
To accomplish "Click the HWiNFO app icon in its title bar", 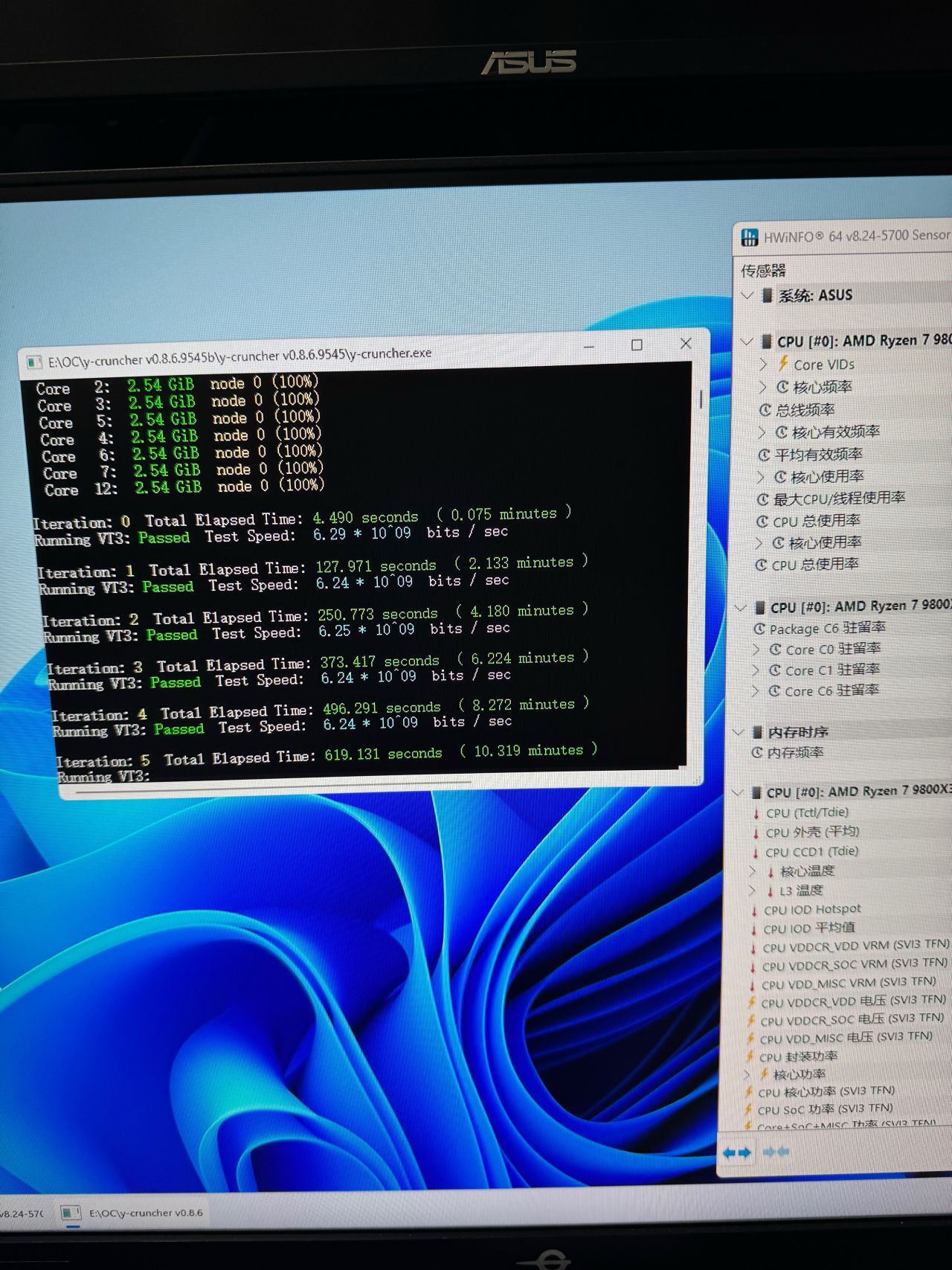I will [749, 238].
